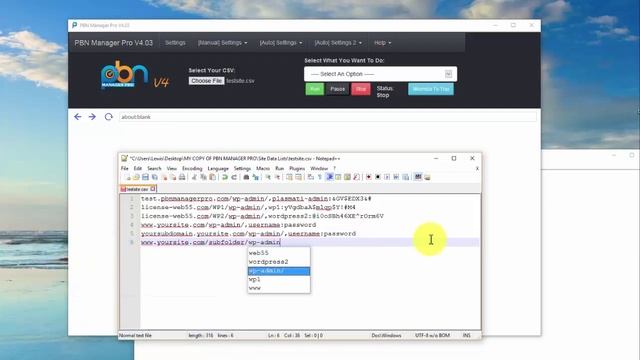Open the first [Auto] Settings dropdown
640x360 pixels.
[x=281, y=42]
